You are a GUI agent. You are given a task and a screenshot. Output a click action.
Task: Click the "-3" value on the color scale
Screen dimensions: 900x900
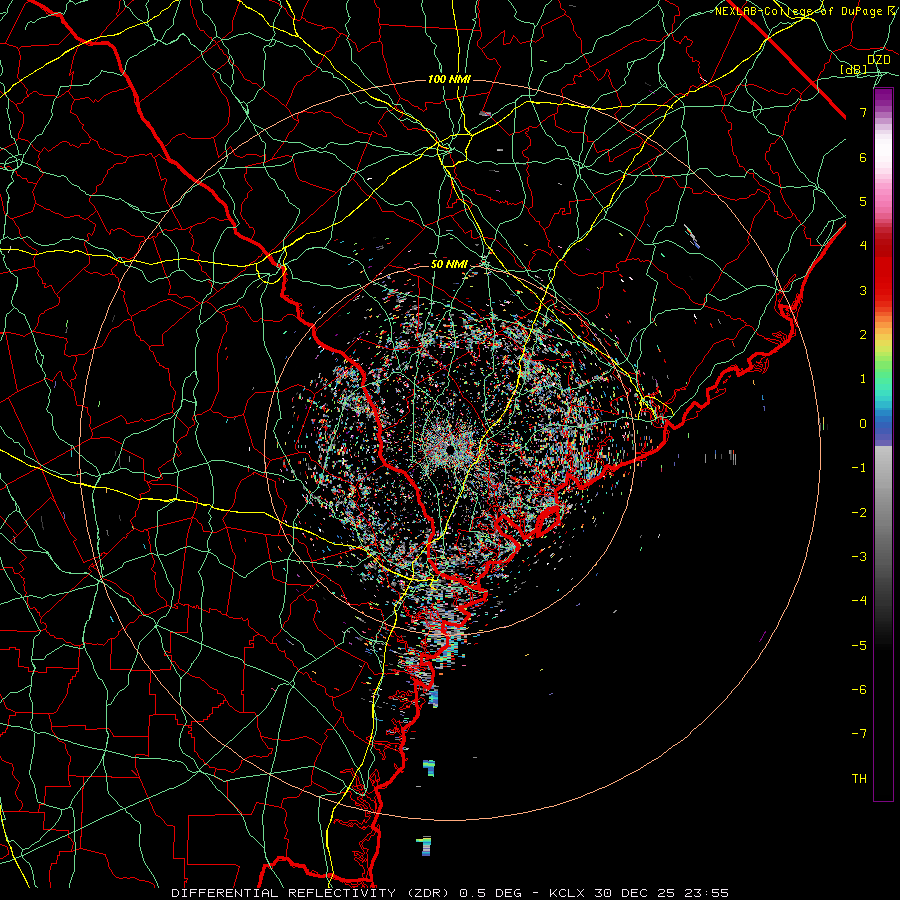pos(859,557)
